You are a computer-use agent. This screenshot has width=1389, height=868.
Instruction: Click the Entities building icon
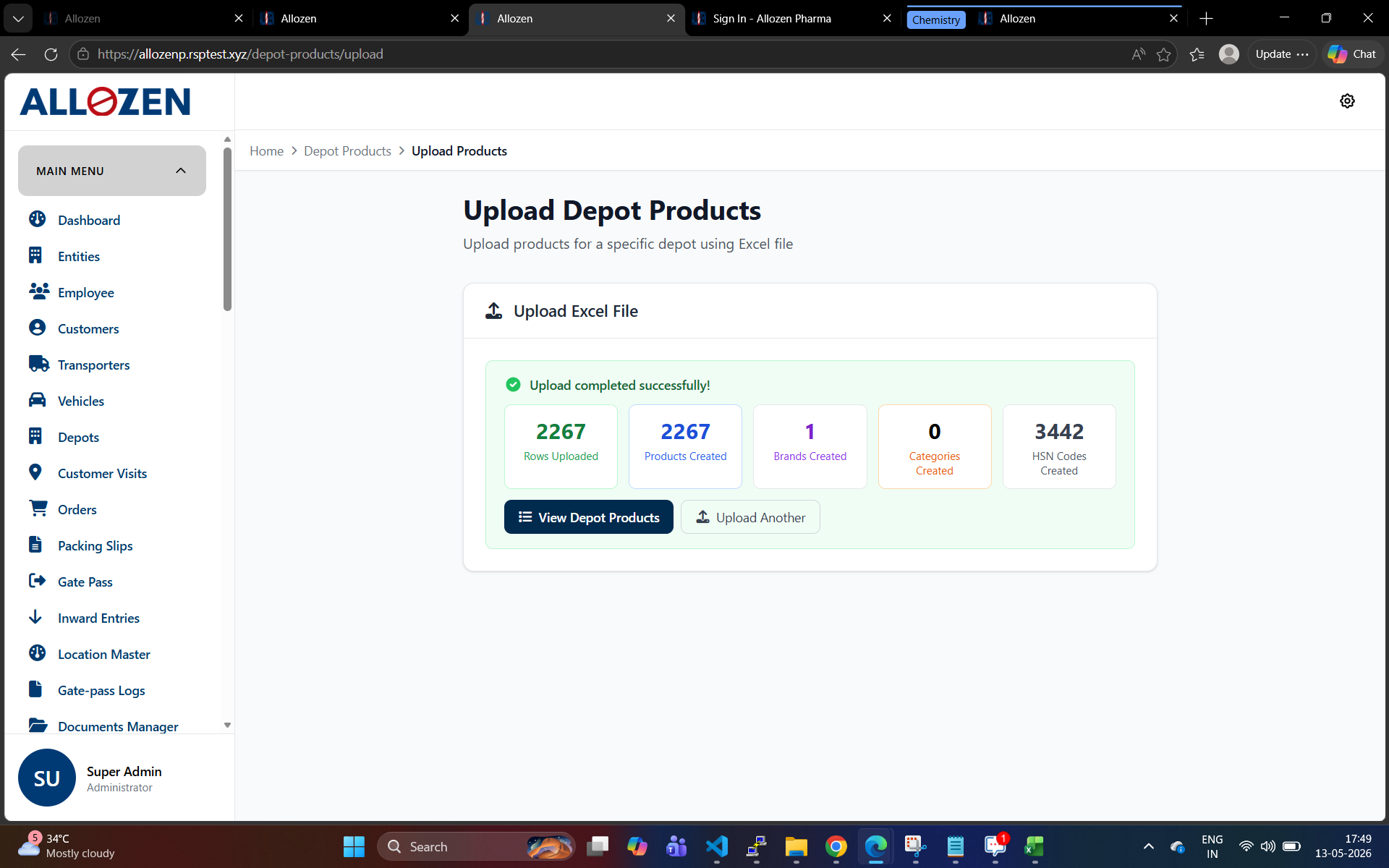click(x=35, y=255)
